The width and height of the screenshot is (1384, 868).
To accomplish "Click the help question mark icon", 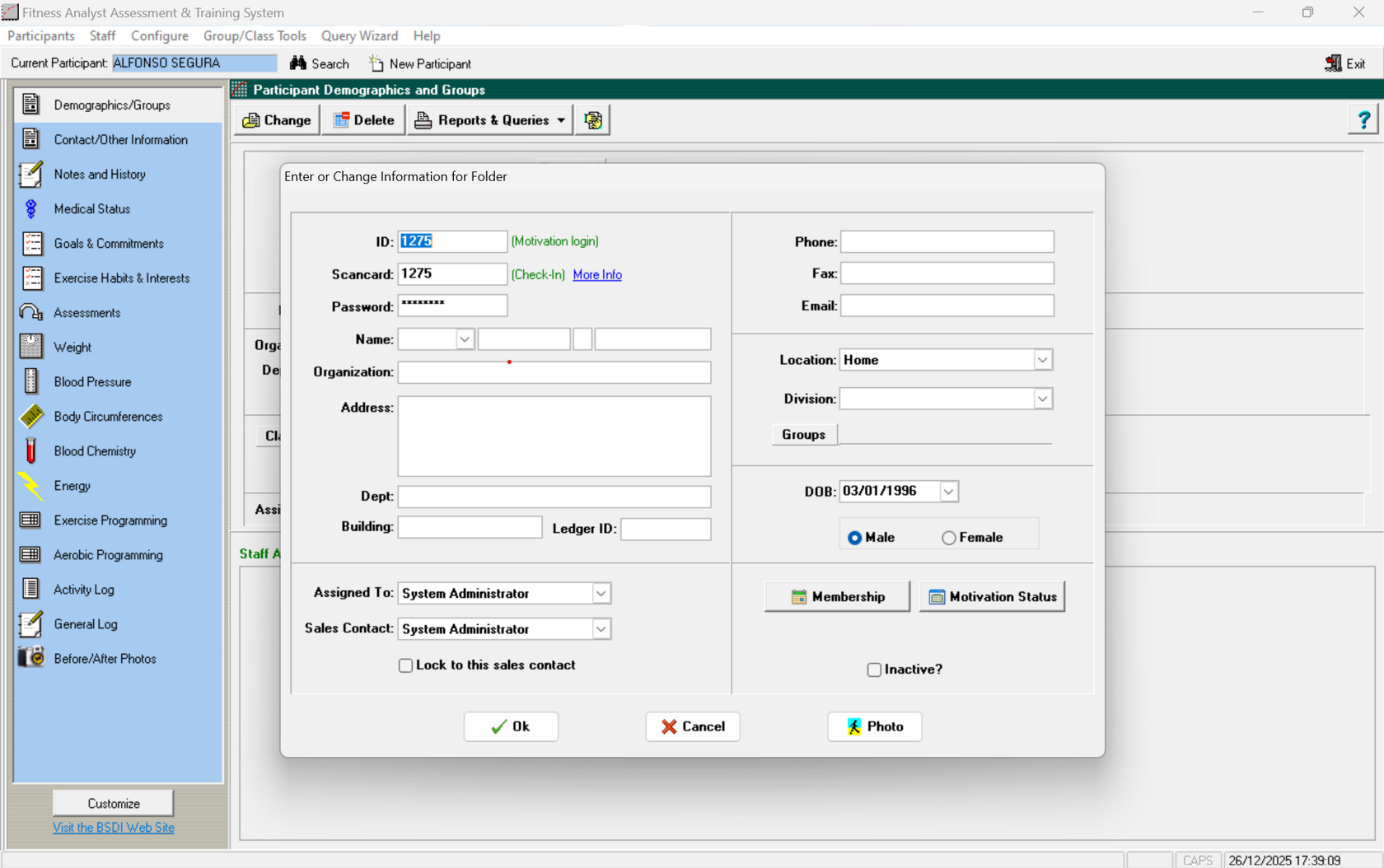I will click(x=1363, y=120).
